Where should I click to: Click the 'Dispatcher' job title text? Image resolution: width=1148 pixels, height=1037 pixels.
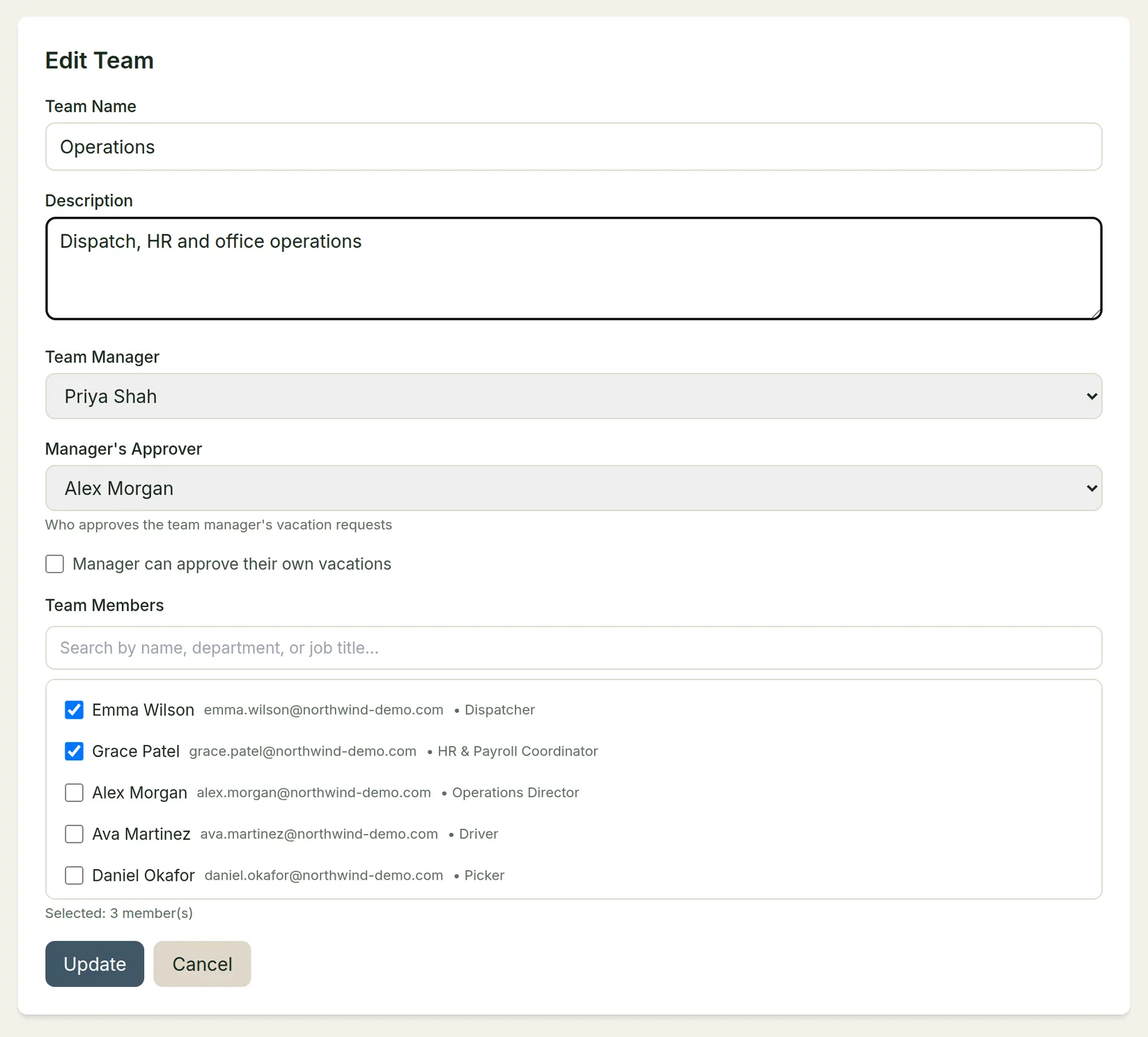(499, 709)
